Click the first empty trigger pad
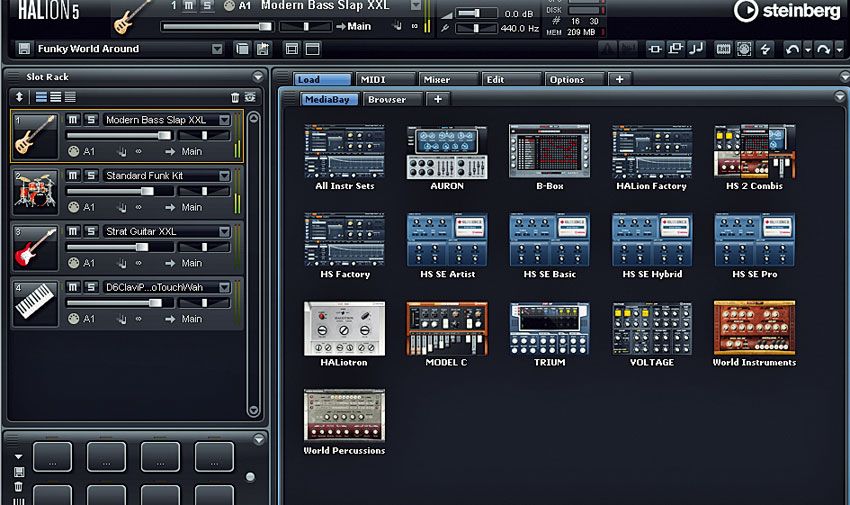850x505 pixels. (52, 457)
